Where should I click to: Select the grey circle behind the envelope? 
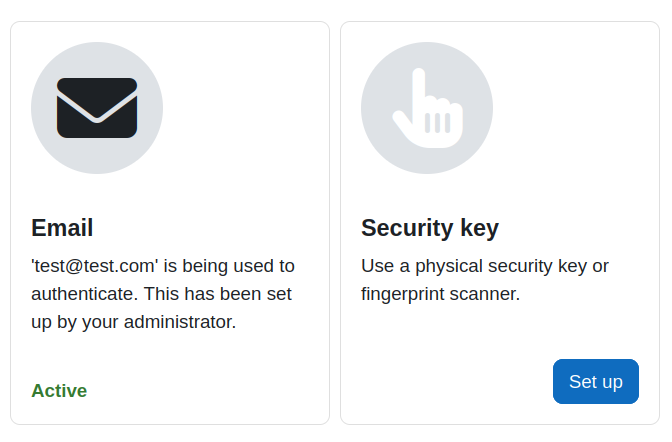pyautogui.click(x=97, y=108)
